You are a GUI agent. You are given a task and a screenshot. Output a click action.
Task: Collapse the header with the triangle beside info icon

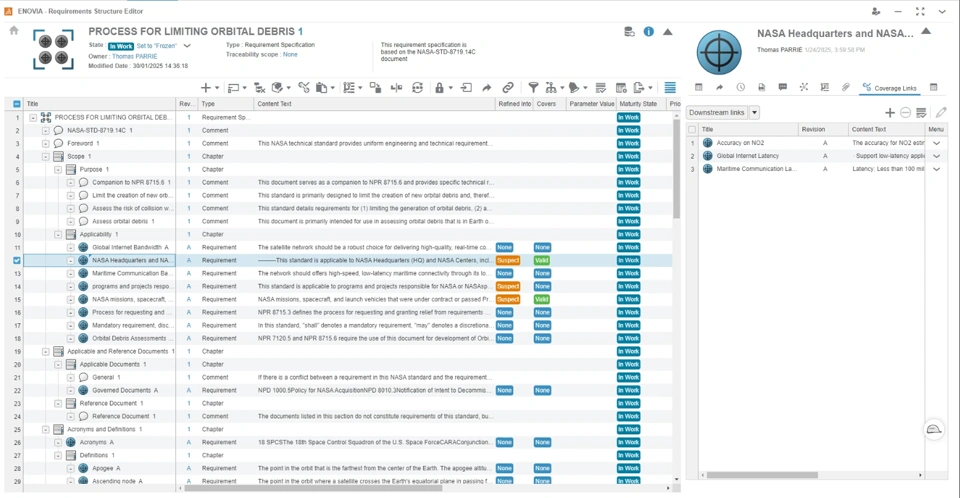point(668,32)
